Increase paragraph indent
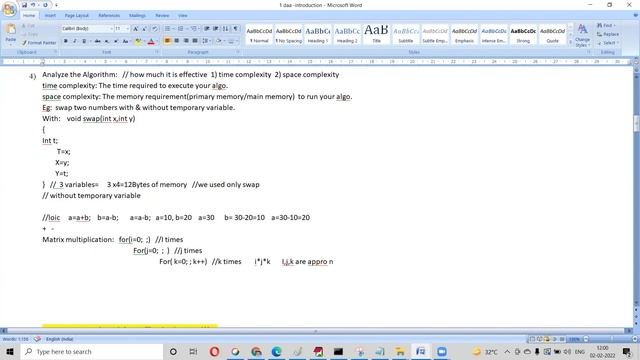This screenshot has height=360, width=640. point(216,29)
